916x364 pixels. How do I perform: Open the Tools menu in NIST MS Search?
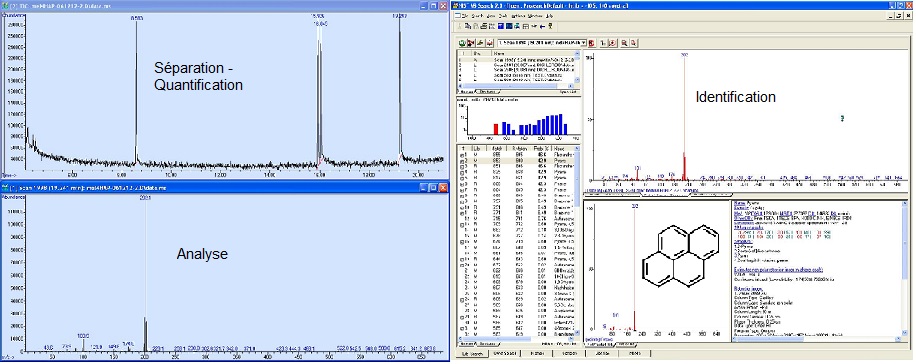click(502, 16)
